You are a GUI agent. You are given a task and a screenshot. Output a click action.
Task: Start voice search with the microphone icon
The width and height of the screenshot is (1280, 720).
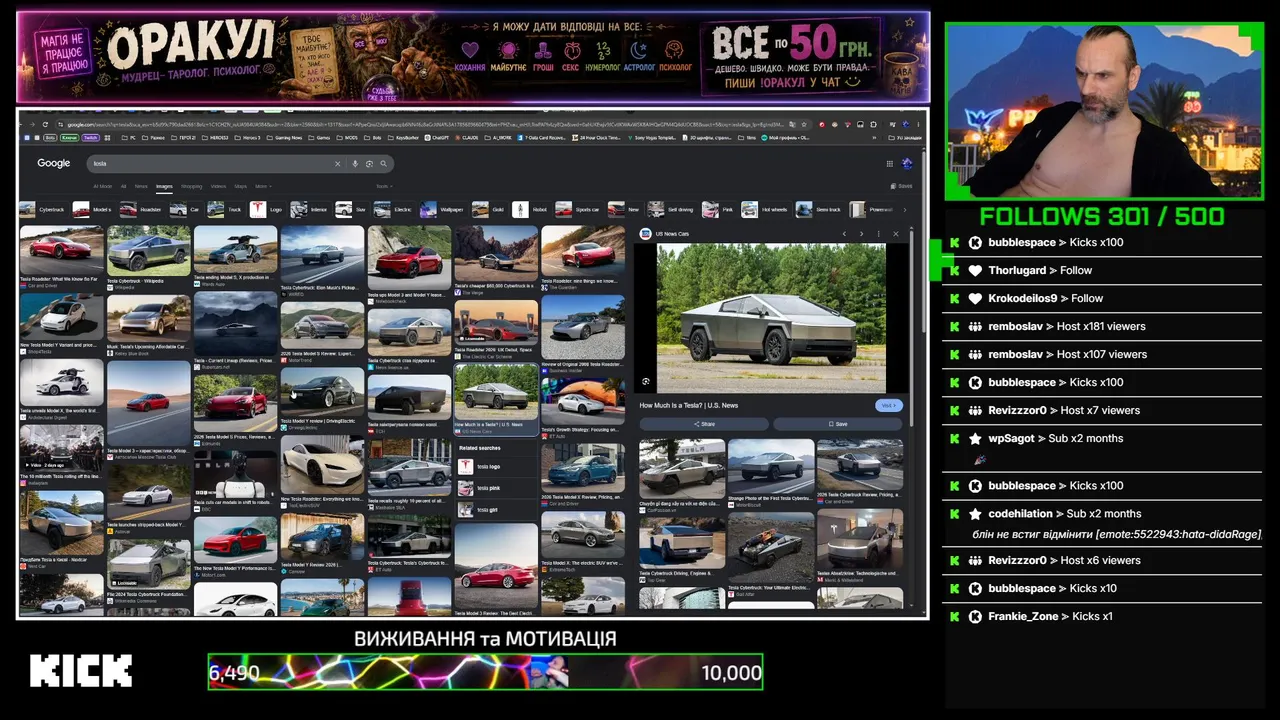click(355, 163)
